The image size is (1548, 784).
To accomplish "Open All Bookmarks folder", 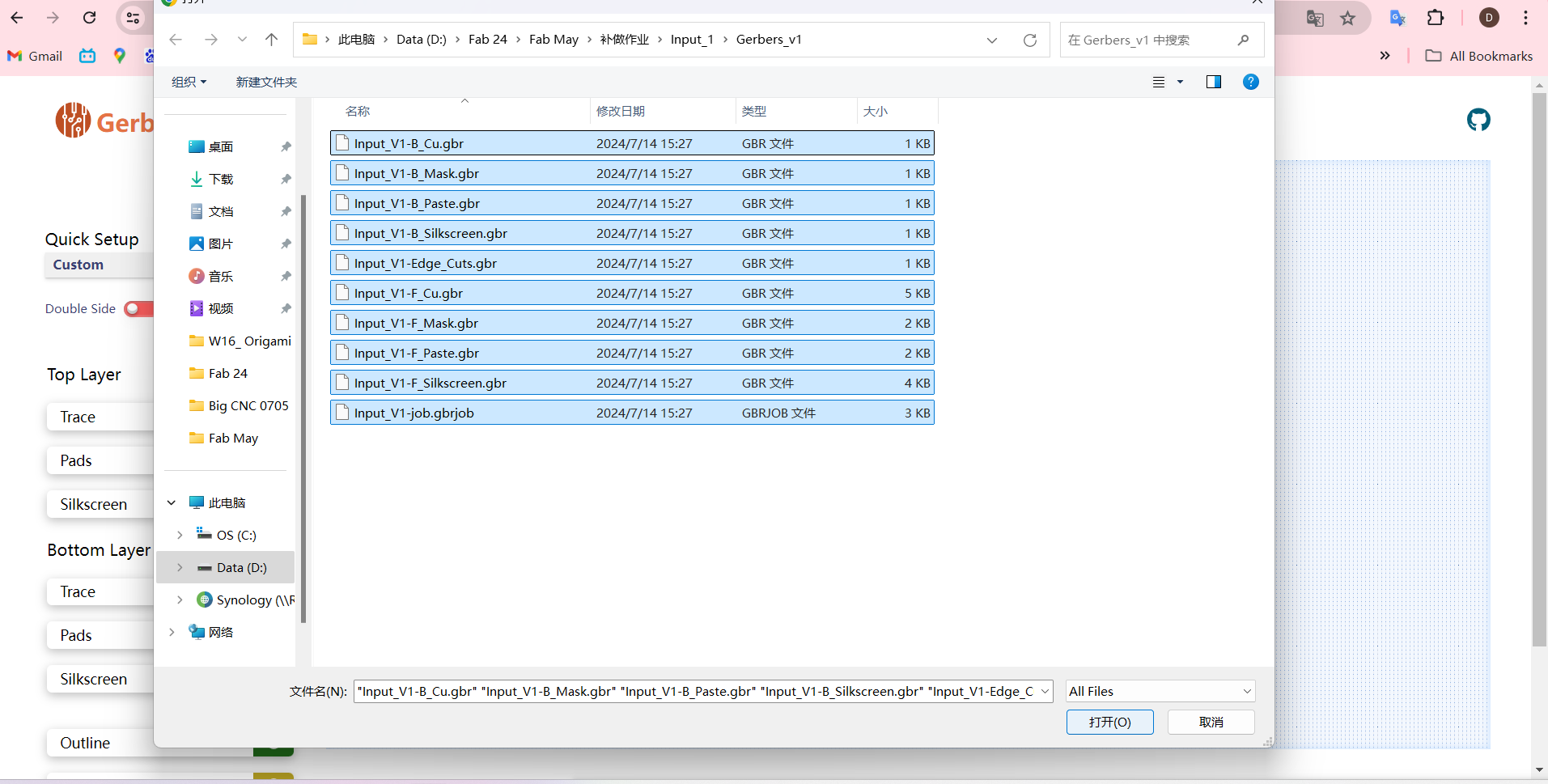I will pyautogui.click(x=1479, y=56).
